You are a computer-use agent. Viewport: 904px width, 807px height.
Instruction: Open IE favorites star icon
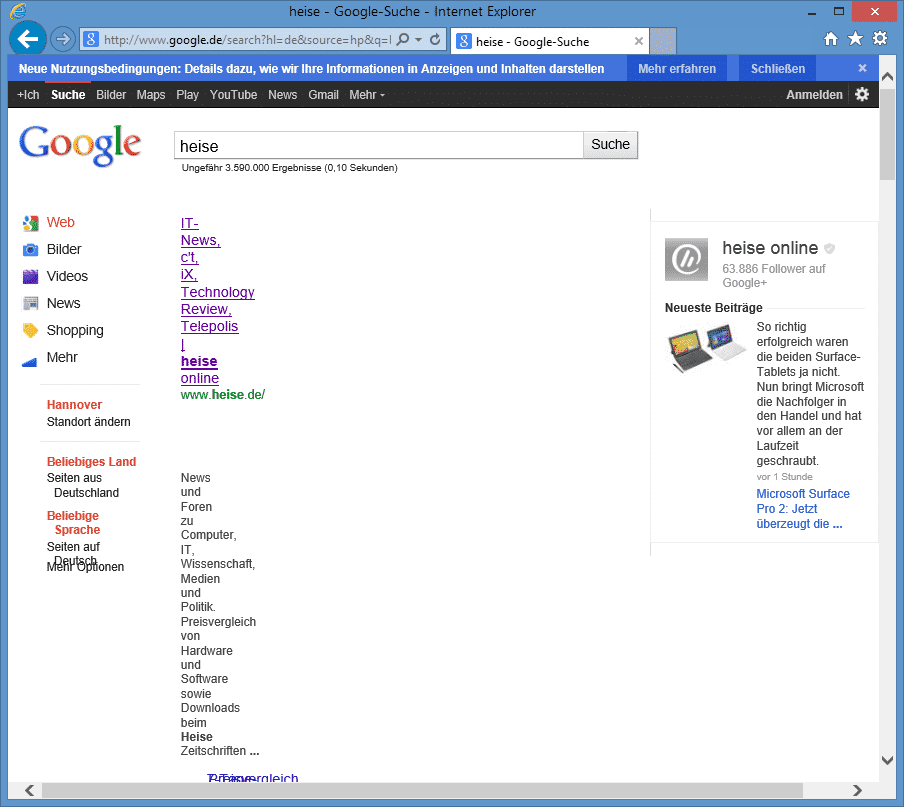856,39
